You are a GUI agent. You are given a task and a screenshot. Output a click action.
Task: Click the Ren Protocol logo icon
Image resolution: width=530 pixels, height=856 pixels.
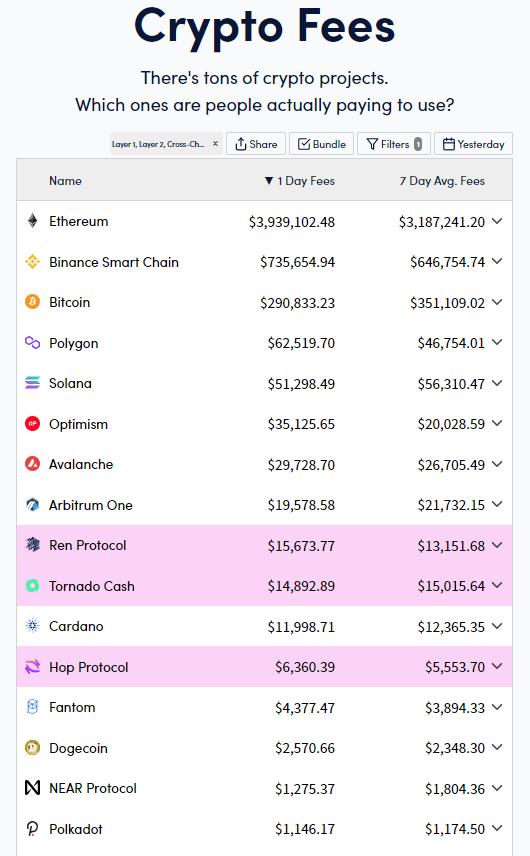coord(33,545)
